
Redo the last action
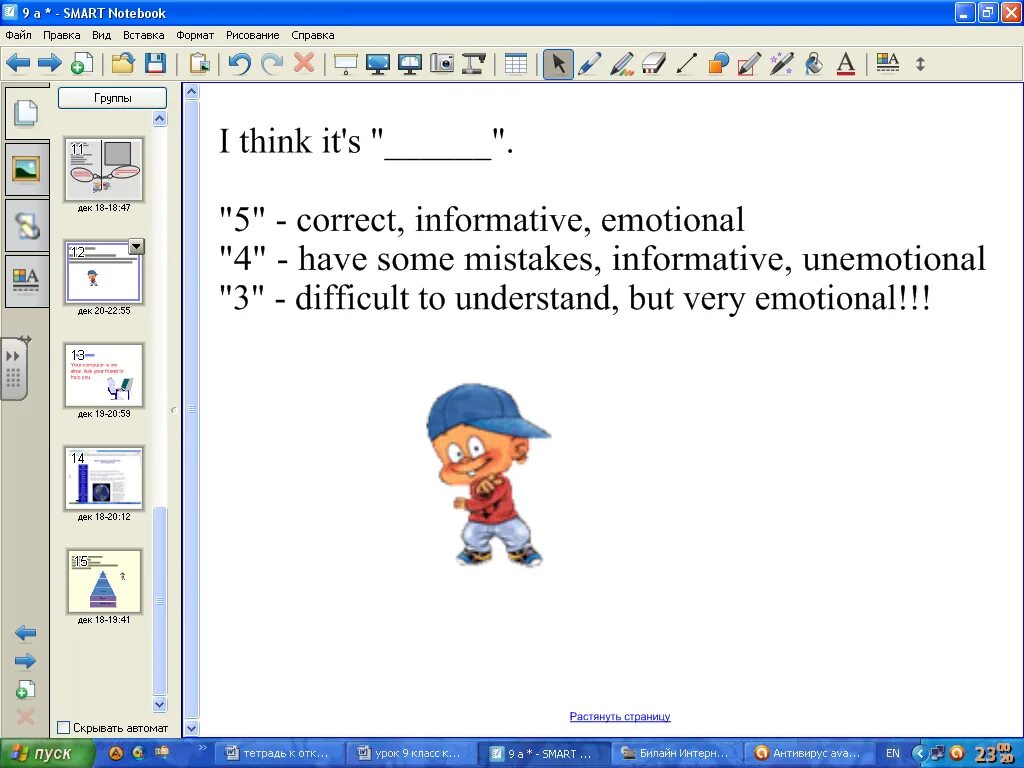click(x=272, y=63)
